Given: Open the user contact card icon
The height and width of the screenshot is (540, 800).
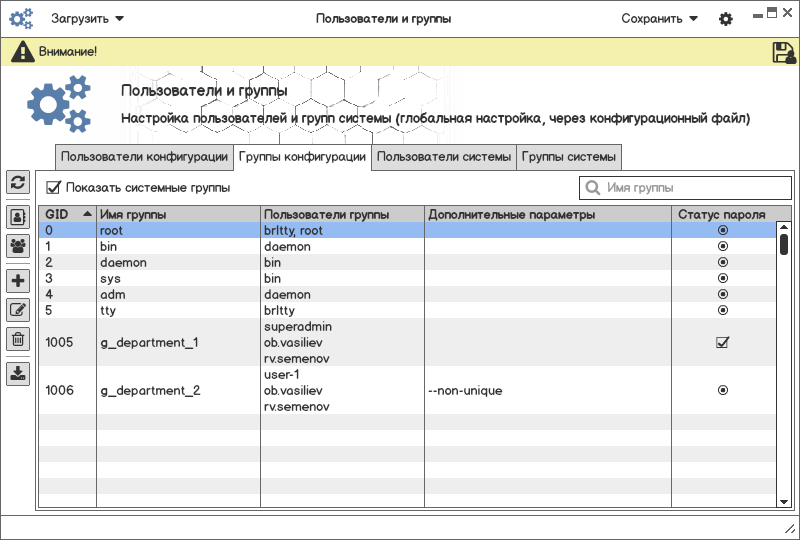Looking at the screenshot, I should pos(18,216).
